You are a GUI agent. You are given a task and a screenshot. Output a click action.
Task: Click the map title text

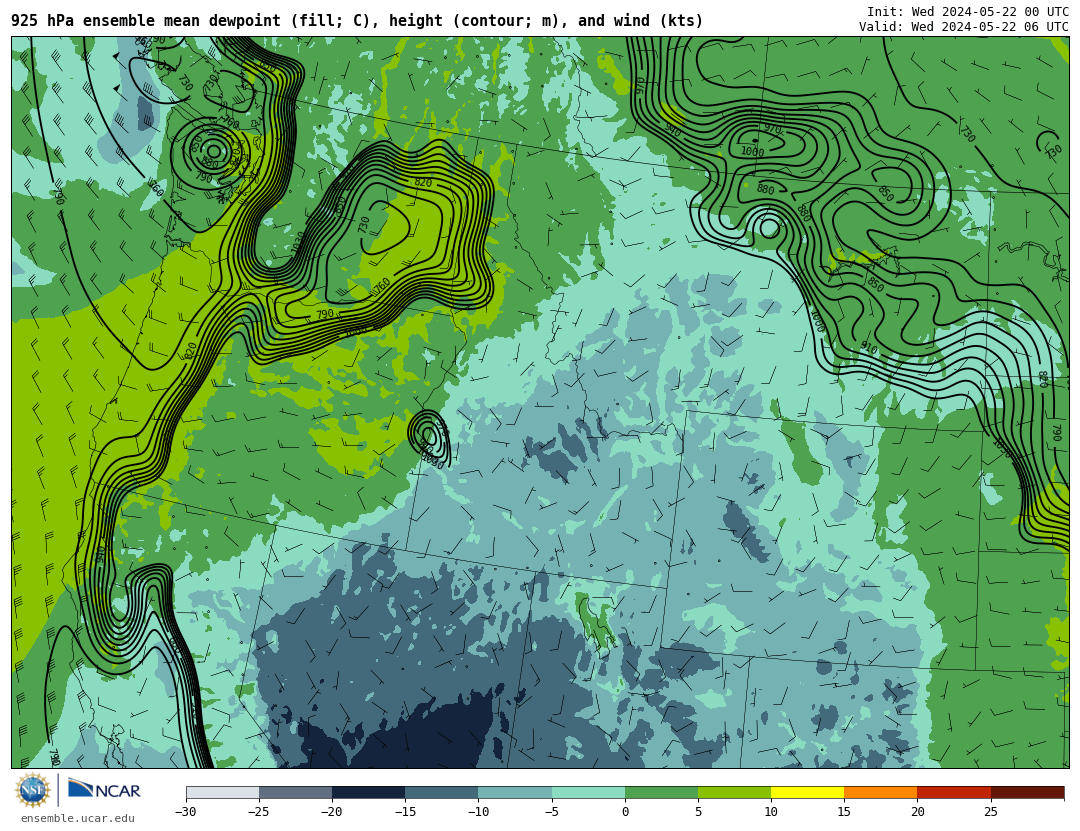coord(357,21)
